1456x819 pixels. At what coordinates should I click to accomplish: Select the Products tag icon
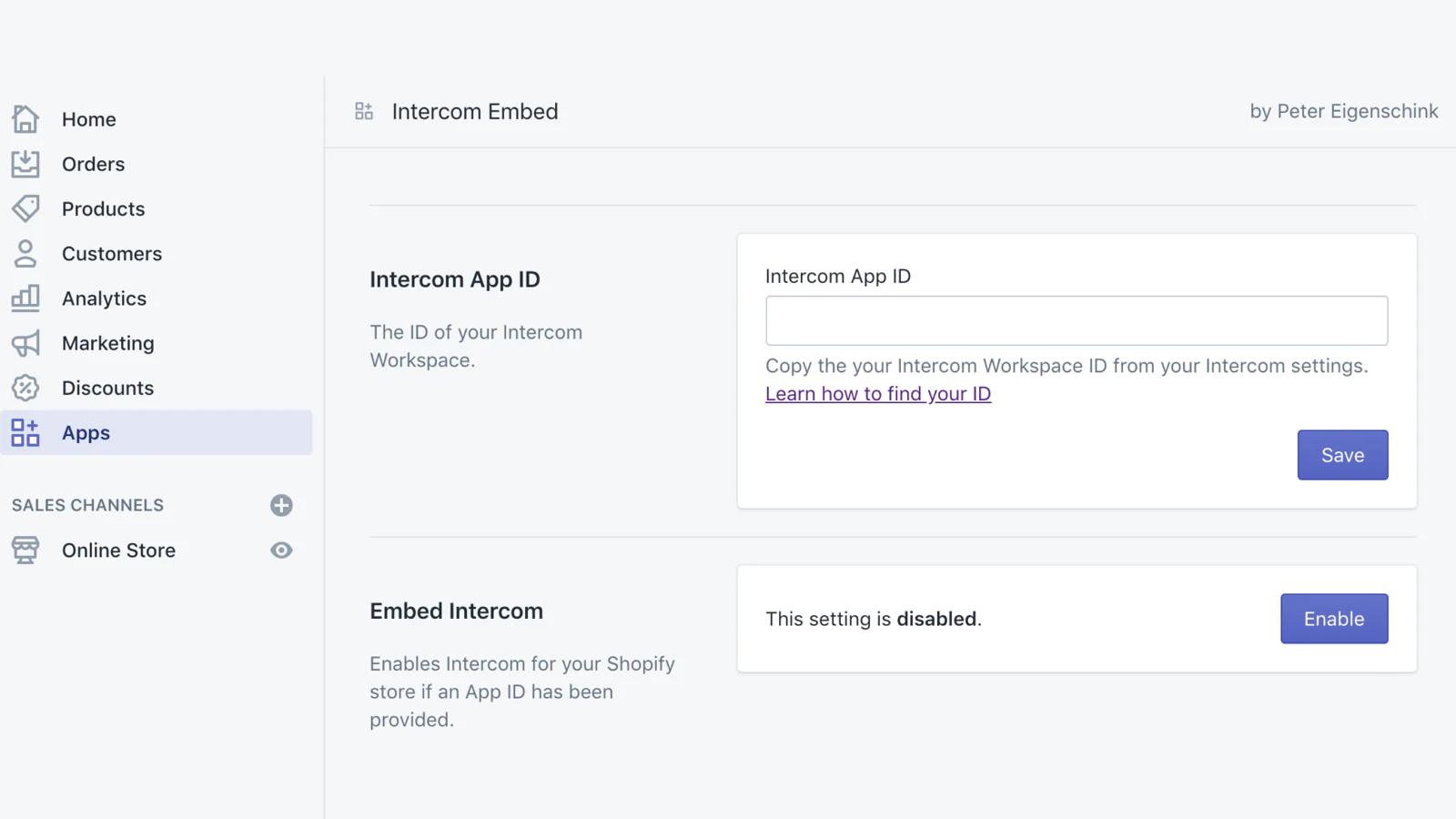tap(25, 208)
